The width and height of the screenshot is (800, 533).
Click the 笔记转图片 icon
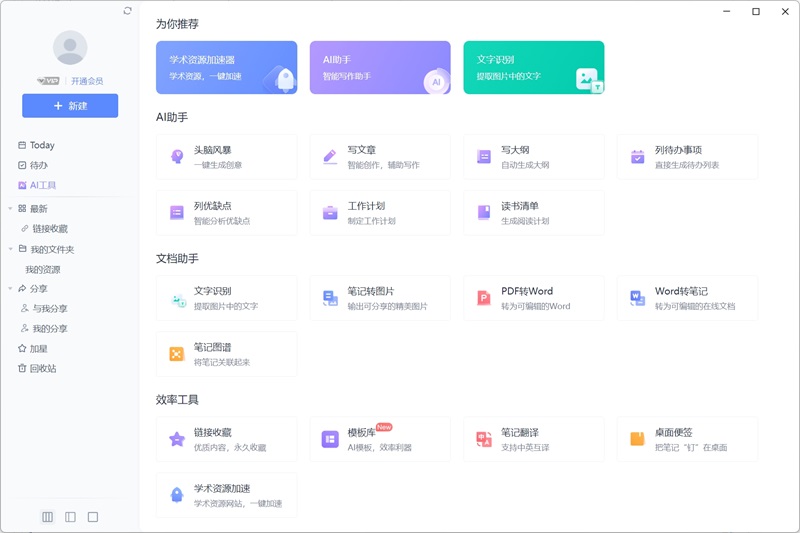pos(330,298)
